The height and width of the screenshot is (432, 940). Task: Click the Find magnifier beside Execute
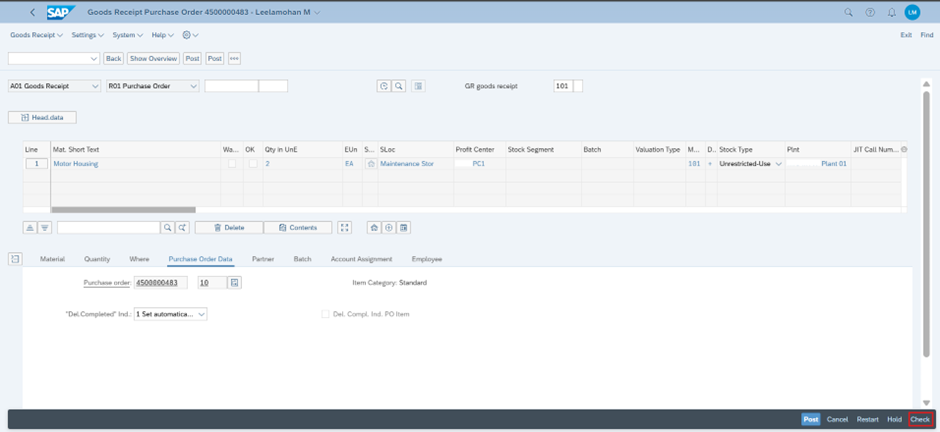point(398,86)
